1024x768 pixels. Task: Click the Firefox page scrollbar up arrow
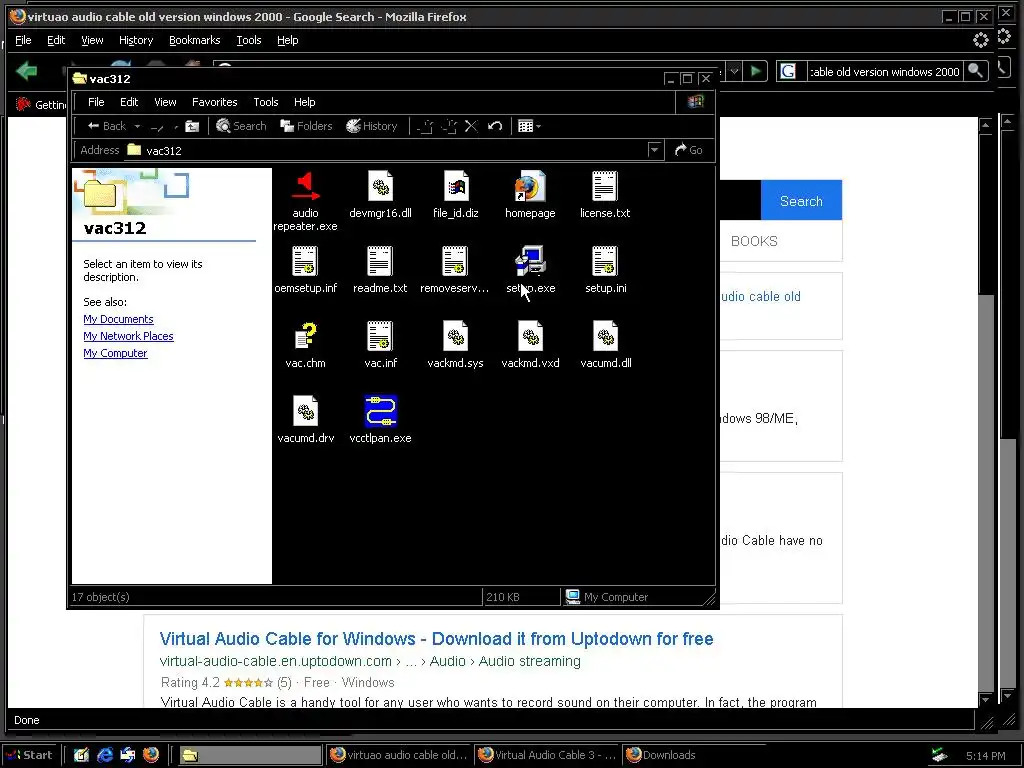click(x=986, y=125)
